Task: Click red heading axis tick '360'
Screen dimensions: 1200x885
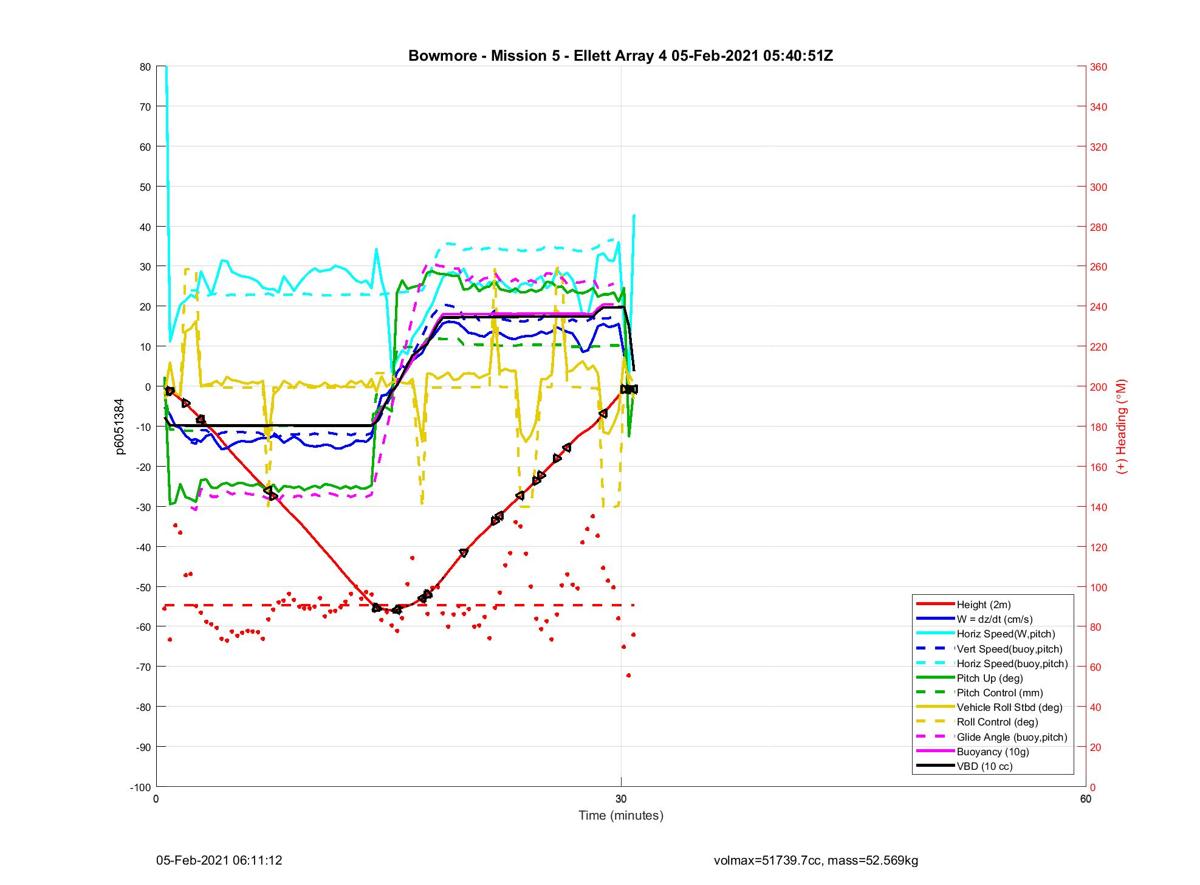Action: point(1099,67)
